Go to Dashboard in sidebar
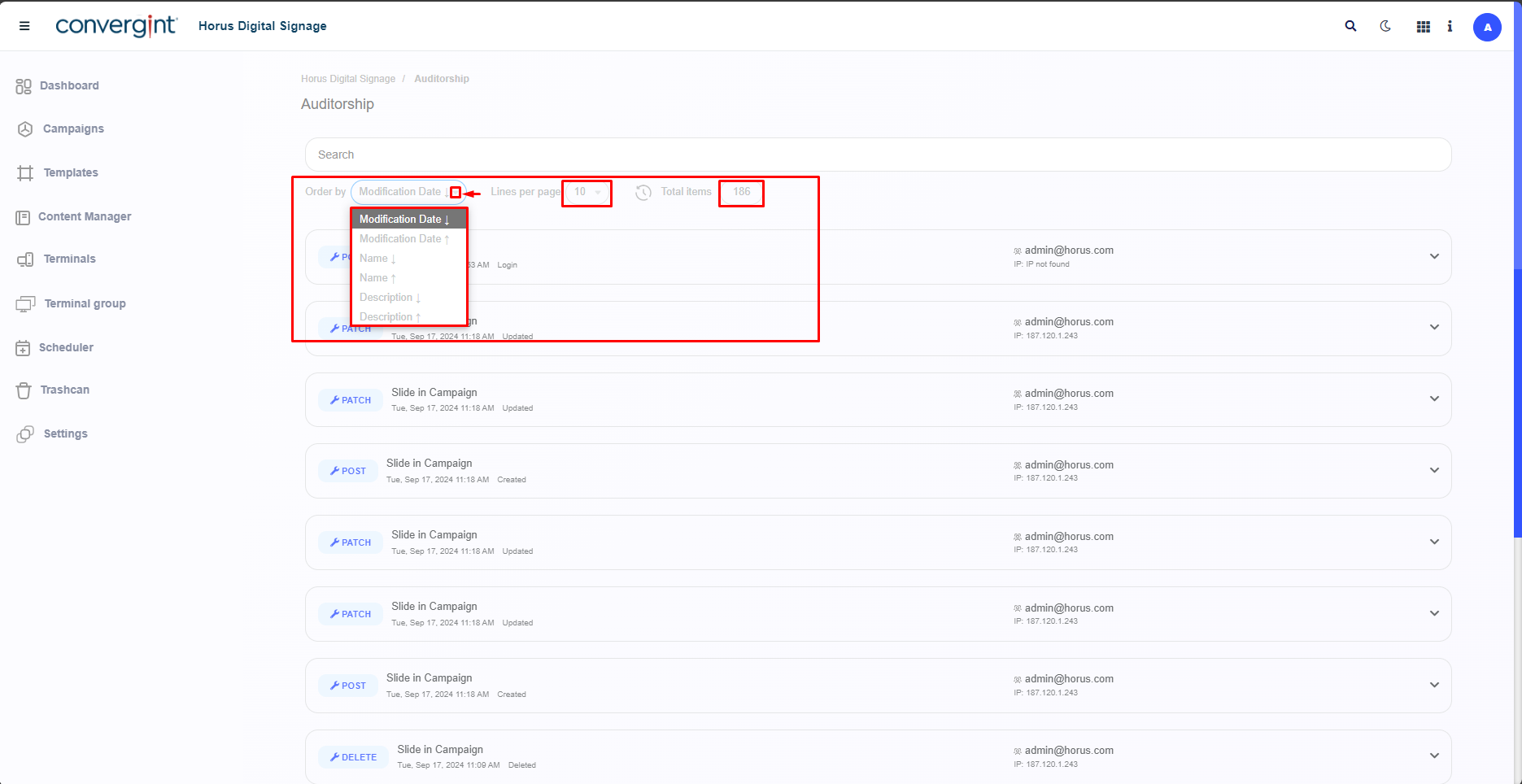The width and height of the screenshot is (1522, 784). [69, 86]
